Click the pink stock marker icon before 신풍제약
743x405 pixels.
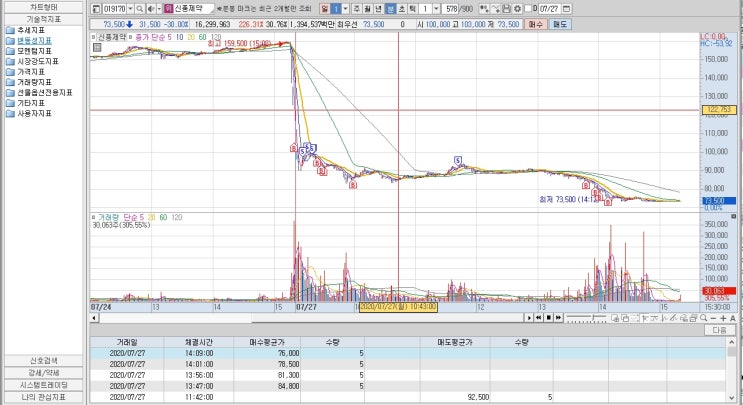[169, 9]
